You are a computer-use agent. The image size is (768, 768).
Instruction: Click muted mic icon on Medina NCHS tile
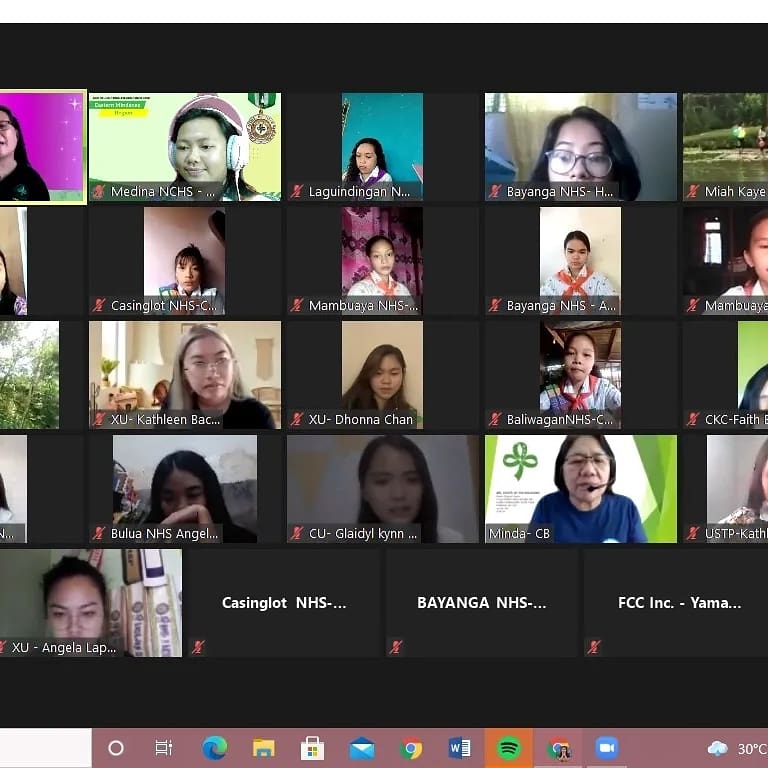[x=99, y=192]
